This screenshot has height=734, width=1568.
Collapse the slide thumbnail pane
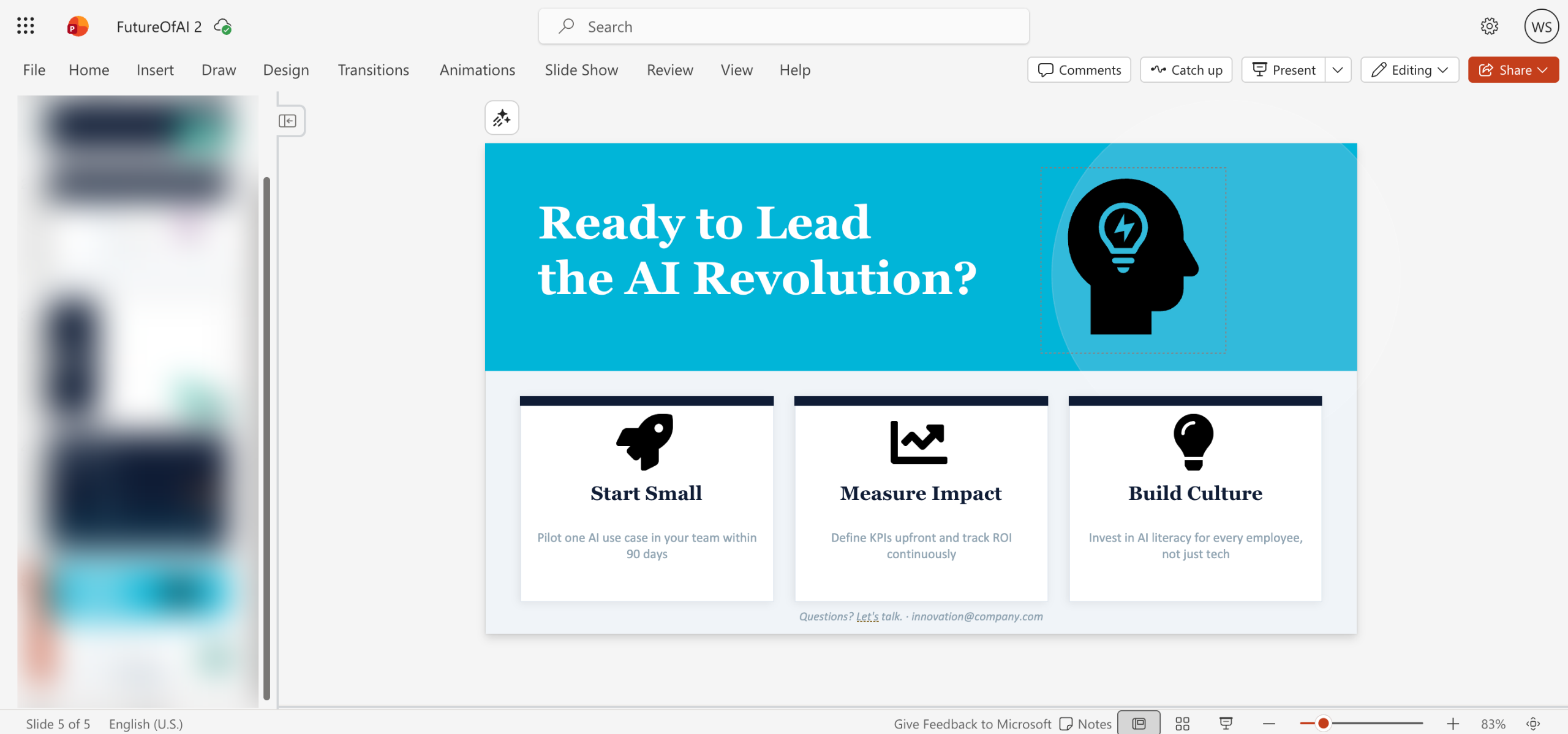click(x=287, y=121)
